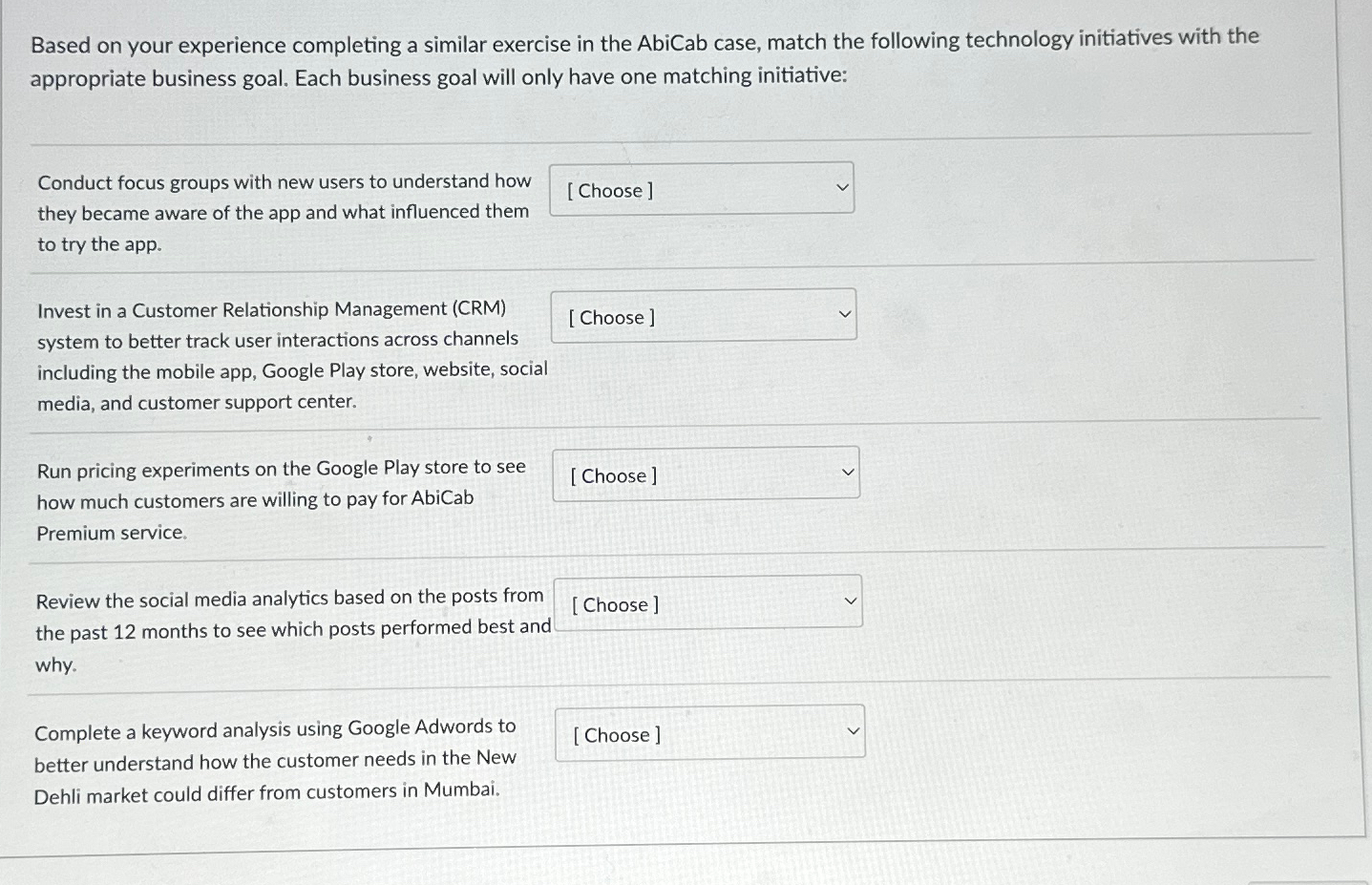Open the dropdown for the pricing experiments initiative
Screen dimensions: 1372x885
coord(707,473)
